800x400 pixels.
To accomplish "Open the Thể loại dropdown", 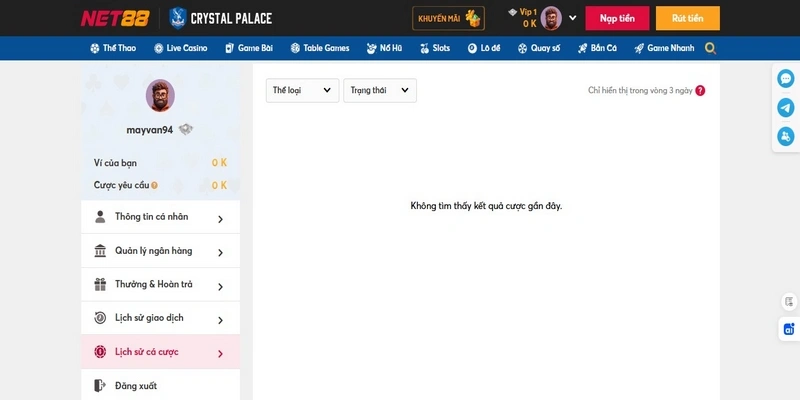I will pyautogui.click(x=302, y=90).
